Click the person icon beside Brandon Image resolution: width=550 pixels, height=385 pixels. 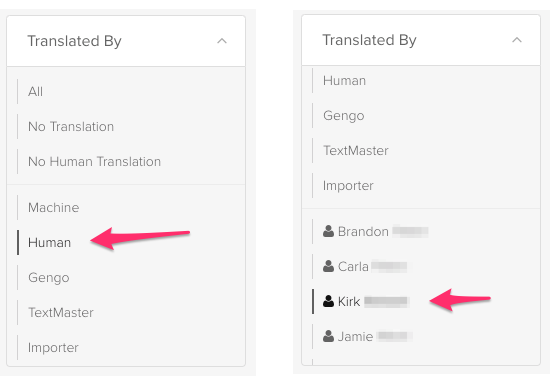tap(328, 231)
